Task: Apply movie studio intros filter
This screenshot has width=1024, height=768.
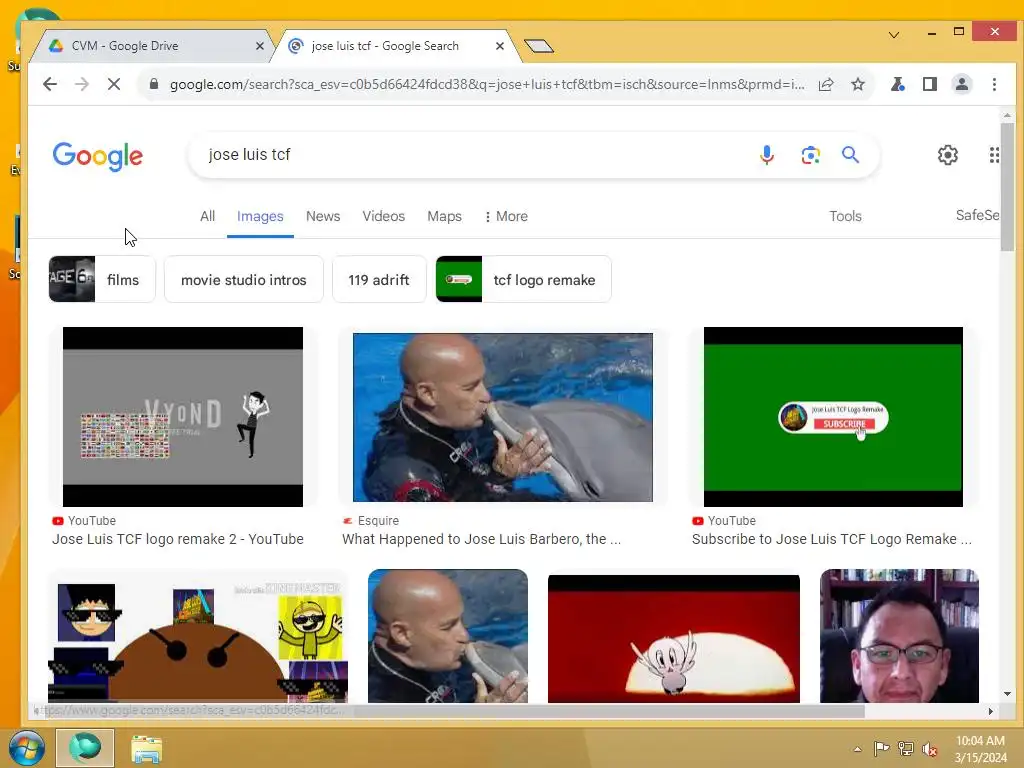Action: pos(244,280)
